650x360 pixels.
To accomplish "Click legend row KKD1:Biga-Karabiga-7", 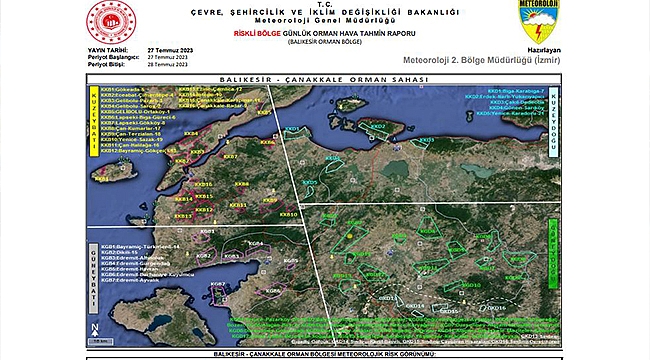I will coord(515,91).
